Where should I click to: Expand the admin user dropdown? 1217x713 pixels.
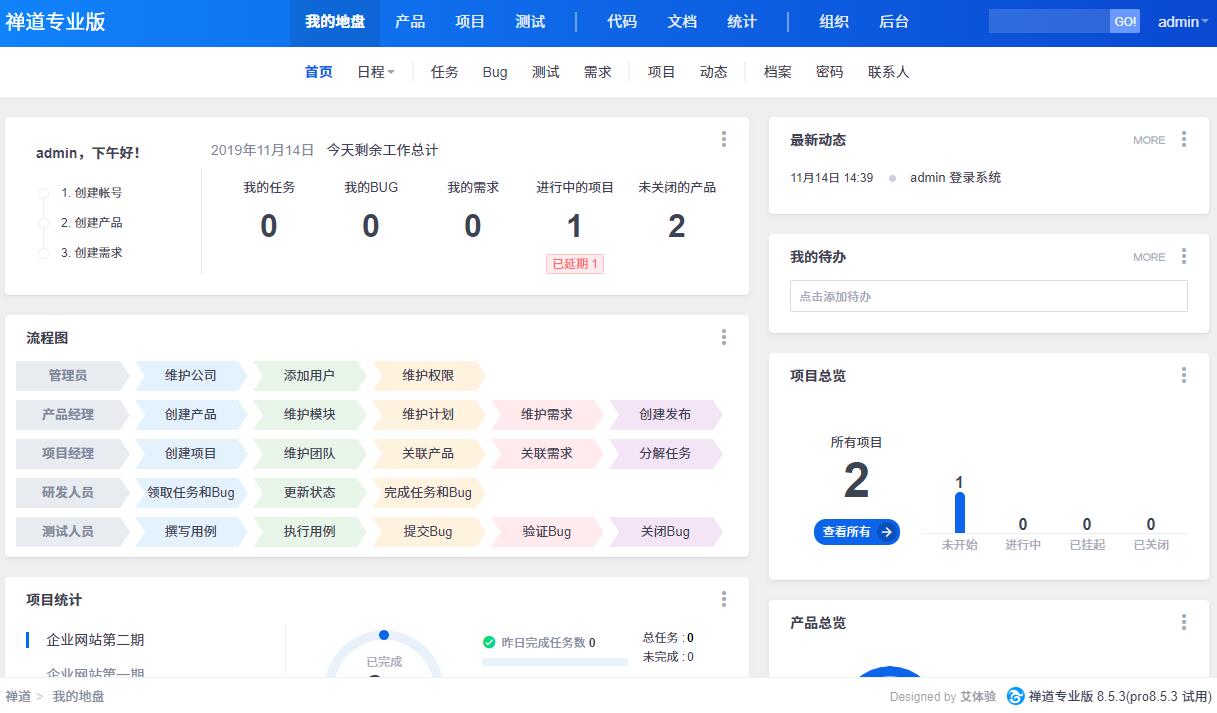click(x=1183, y=22)
